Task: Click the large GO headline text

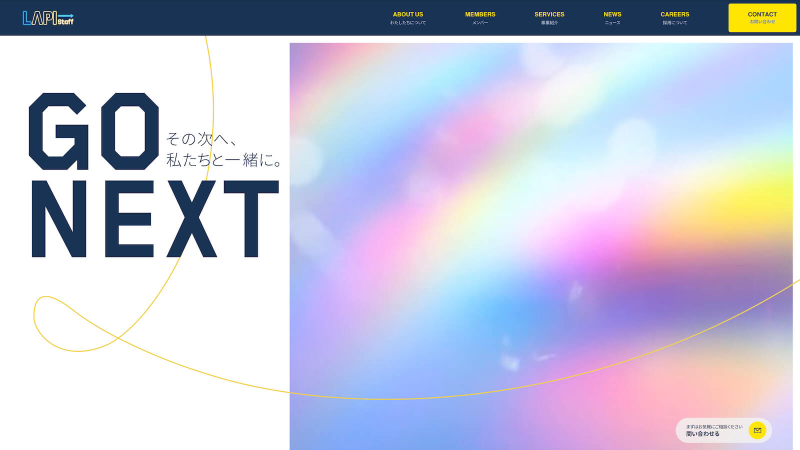Action: 93,132
